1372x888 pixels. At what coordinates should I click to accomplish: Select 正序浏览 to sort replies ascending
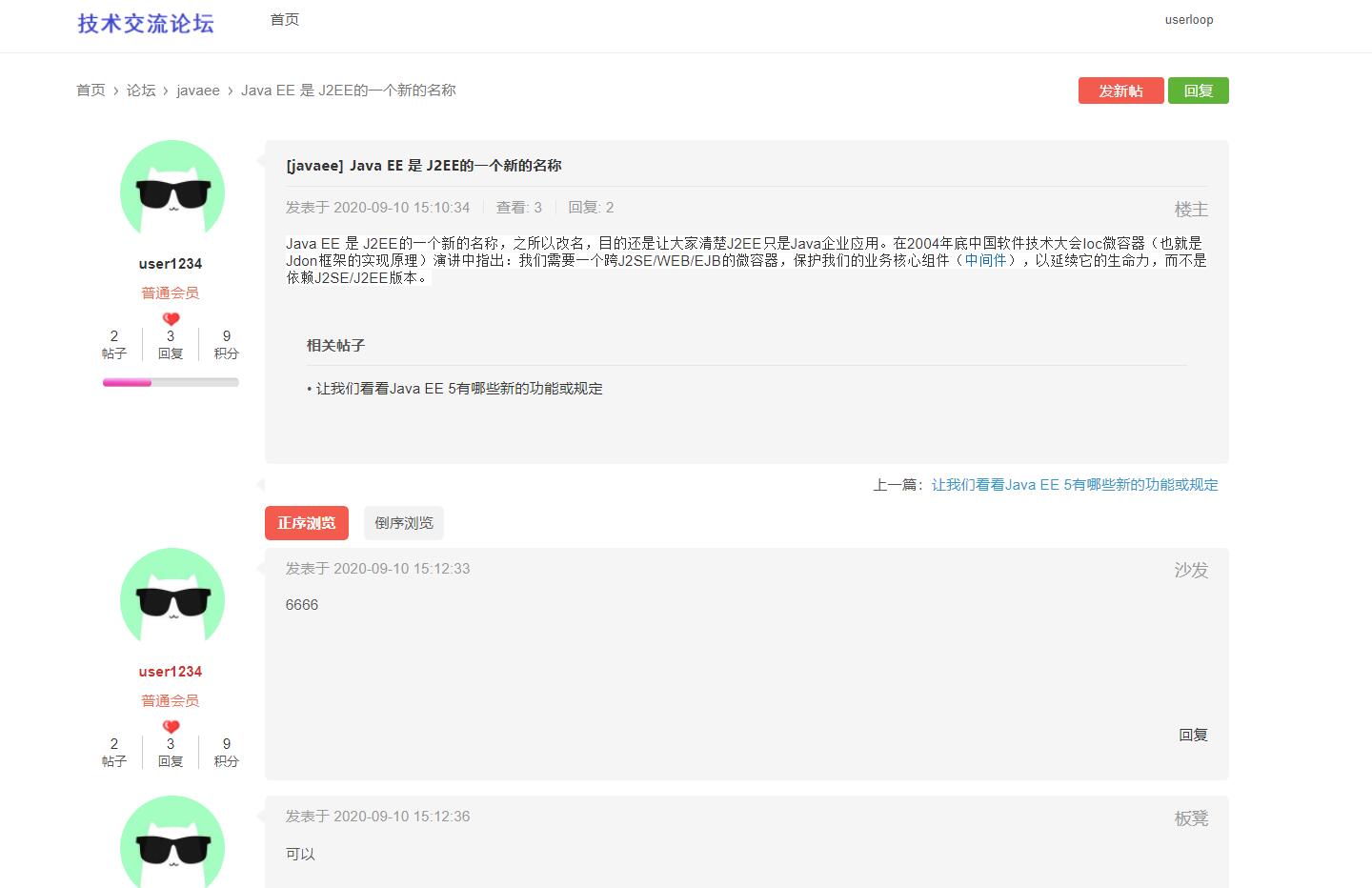coord(306,522)
